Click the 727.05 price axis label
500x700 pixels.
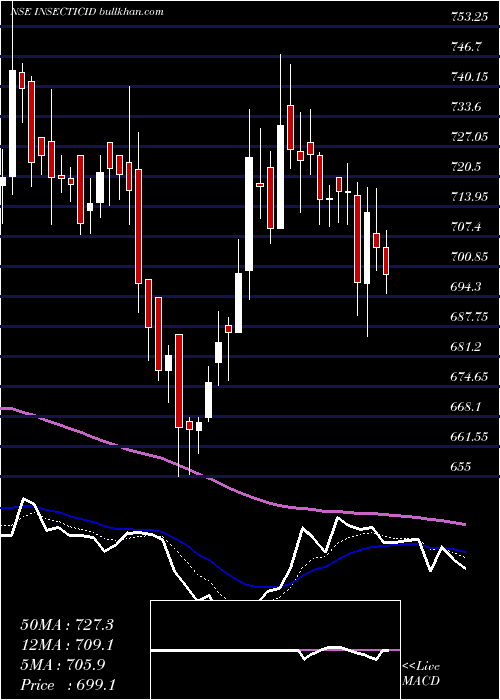click(469, 137)
